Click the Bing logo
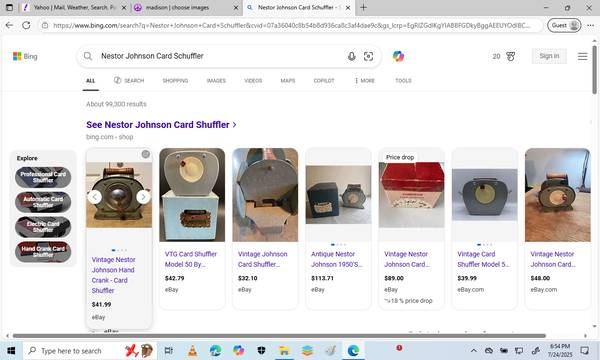Image resolution: width=600 pixels, height=360 pixels. pyautogui.click(x=25, y=56)
